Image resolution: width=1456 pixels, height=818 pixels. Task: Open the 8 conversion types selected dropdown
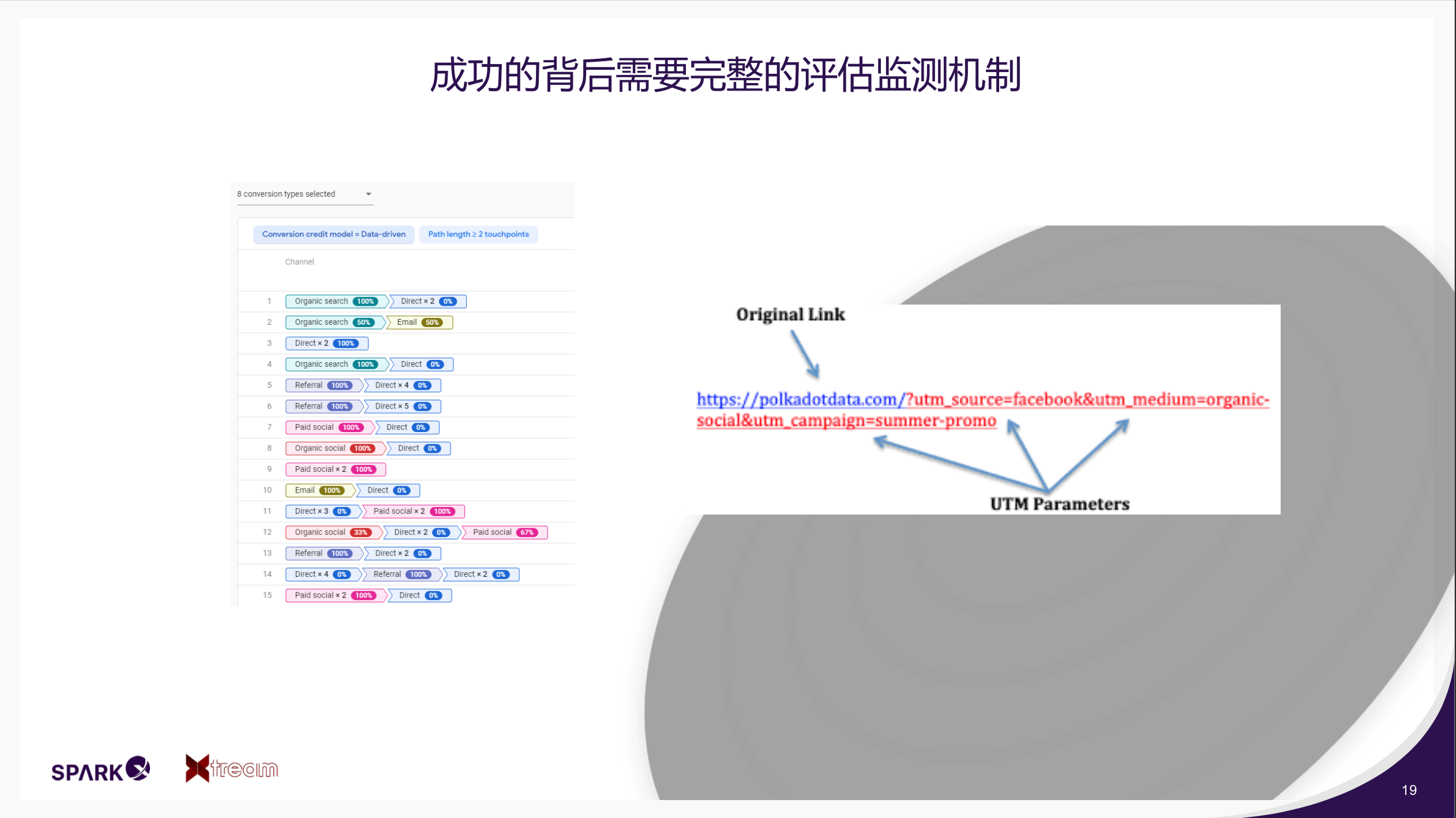point(305,194)
